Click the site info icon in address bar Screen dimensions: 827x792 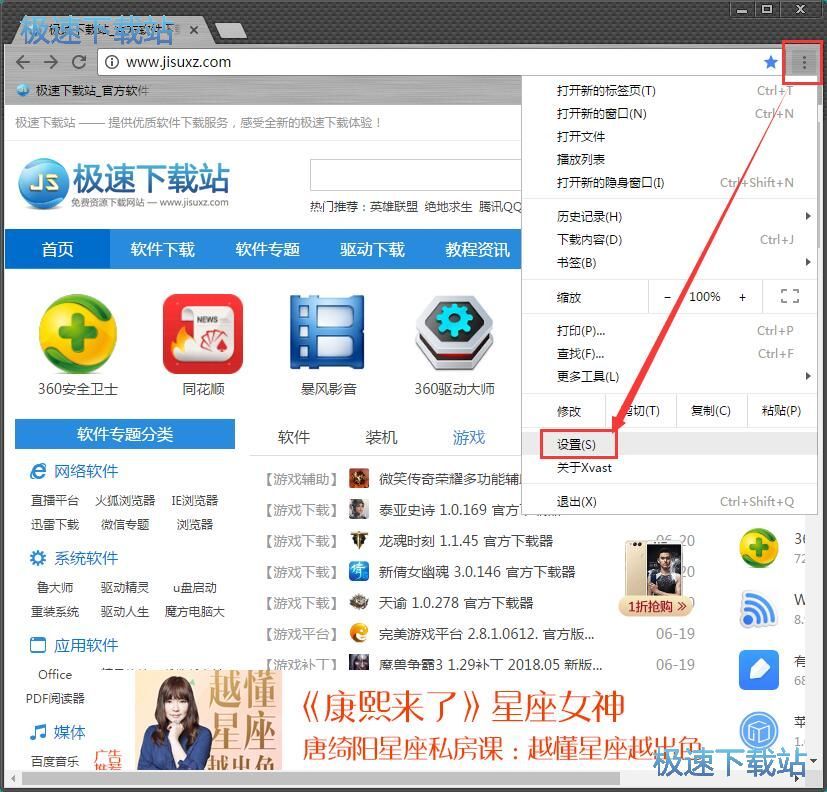coord(111,62)
